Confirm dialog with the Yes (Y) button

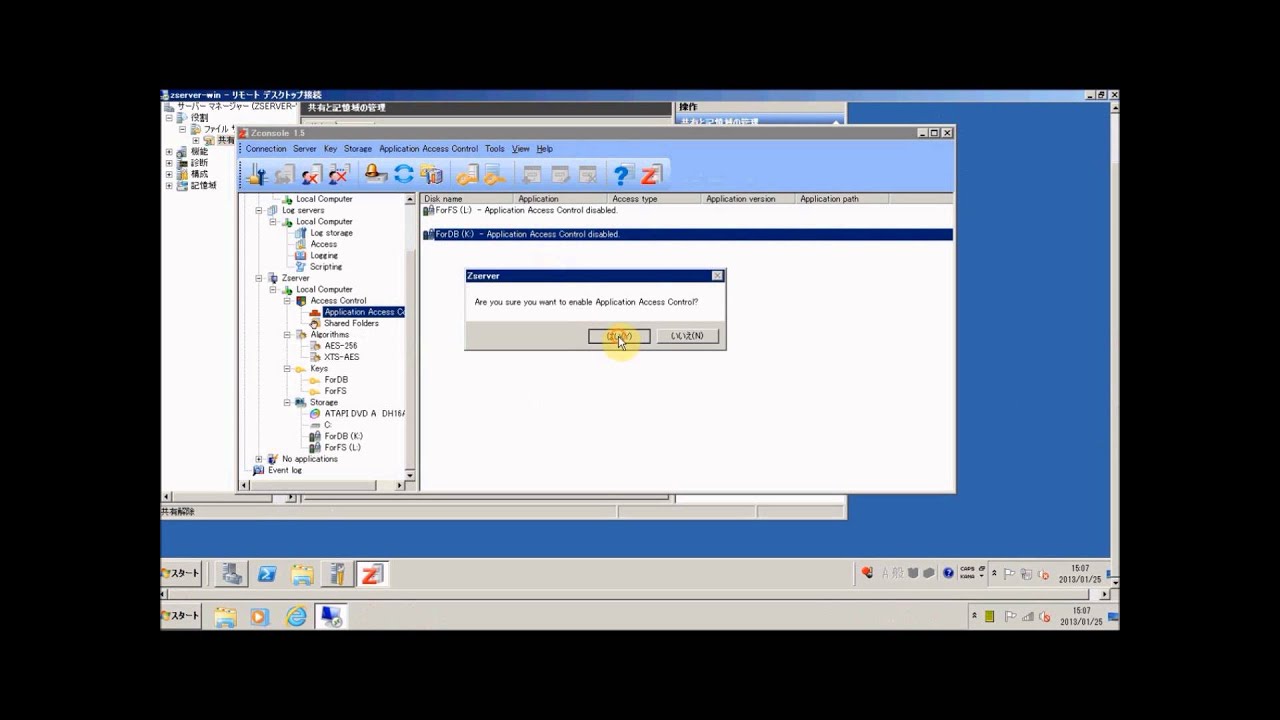tap(619, 336)
